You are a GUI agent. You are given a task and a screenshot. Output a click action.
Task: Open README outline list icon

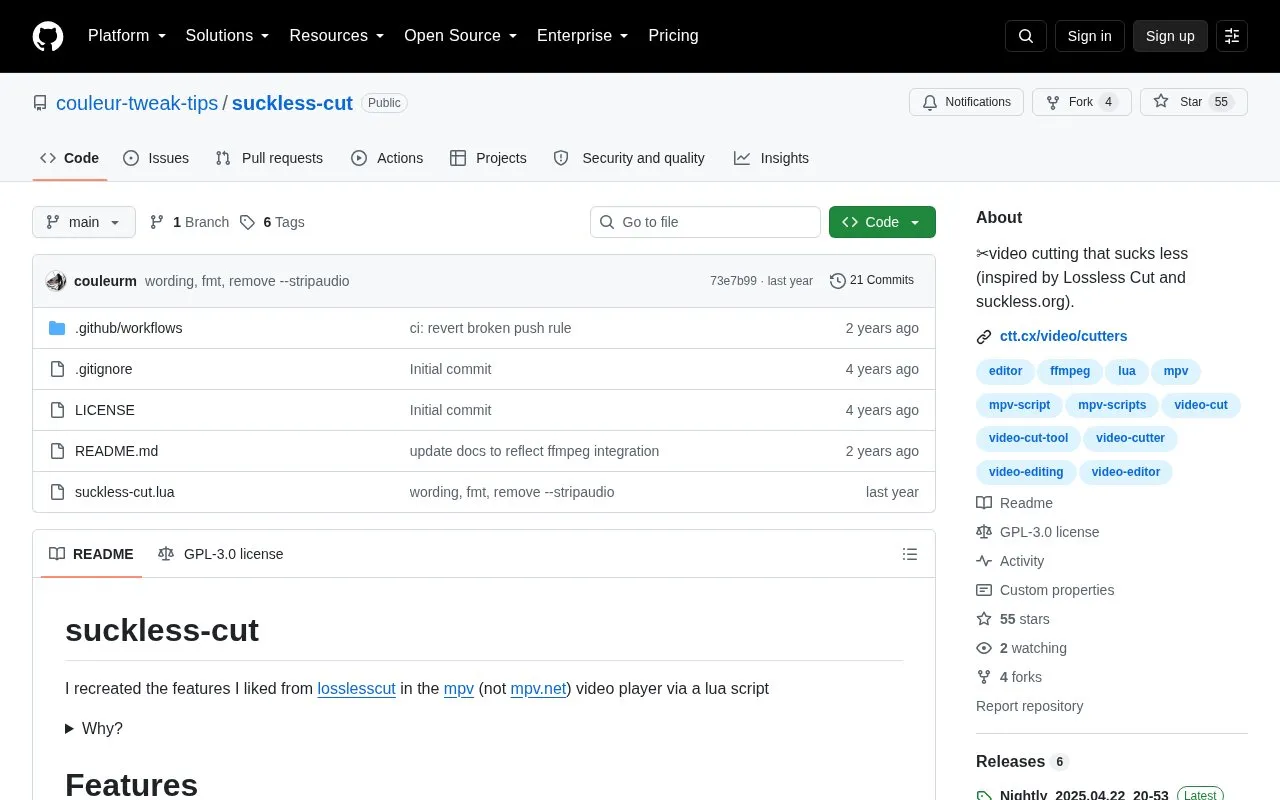coord(910,554)
